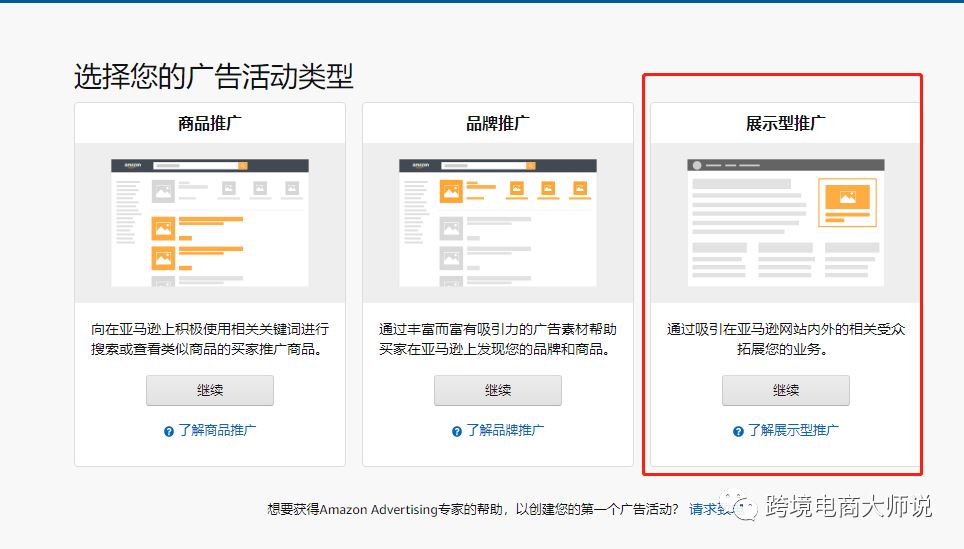Click the 品牌推广 card title
Screen dimensions: 964x549
(497, 124)
